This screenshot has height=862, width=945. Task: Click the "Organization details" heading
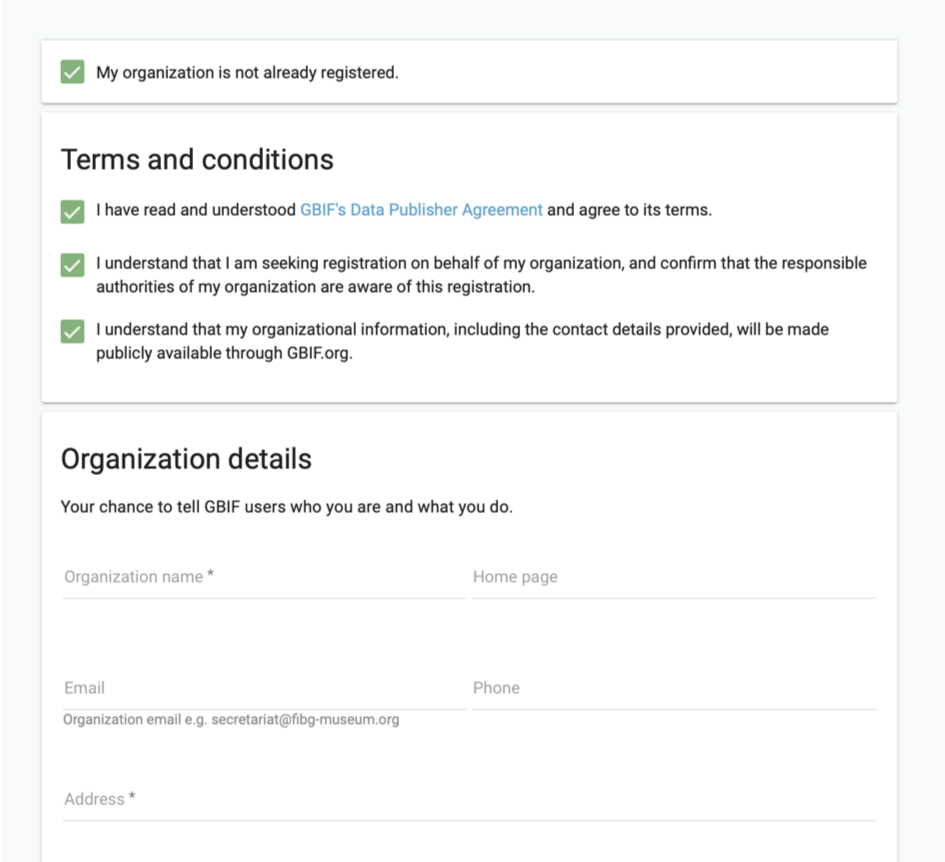click(186, 459)
